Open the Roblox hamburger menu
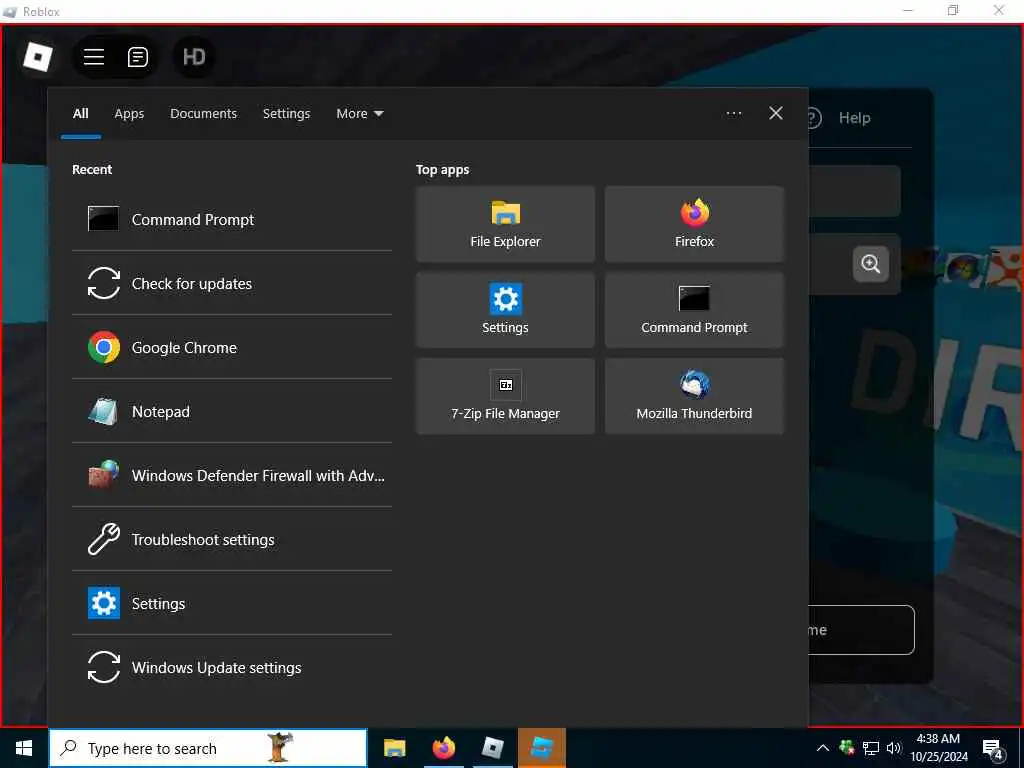Image resolution: width=1024 pixels, height=768 pixels. (x=94, y=57)
